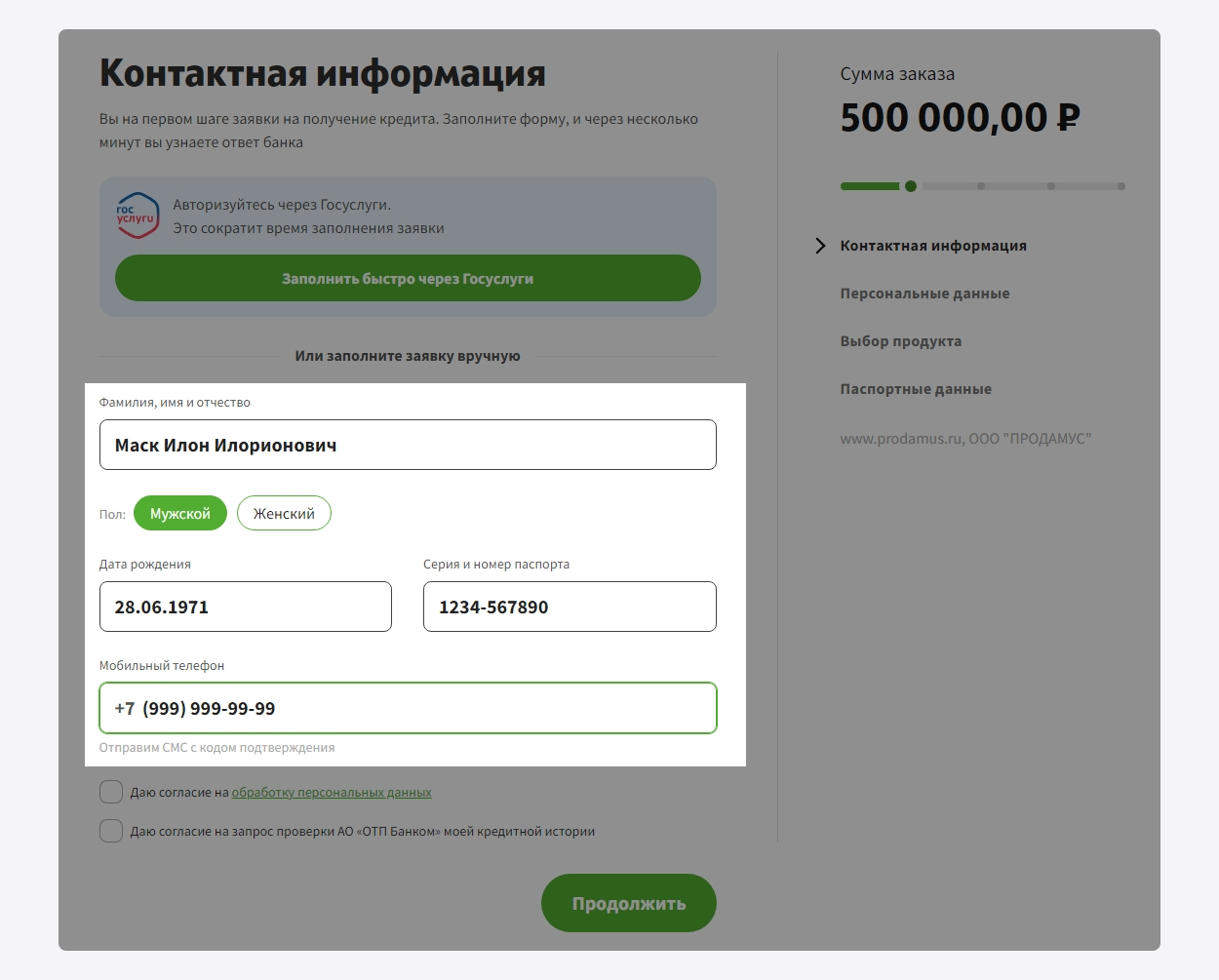Viewport: 1219px width, 980px height.
Task: Select the Контактная информация step
Action: [933, 246]
